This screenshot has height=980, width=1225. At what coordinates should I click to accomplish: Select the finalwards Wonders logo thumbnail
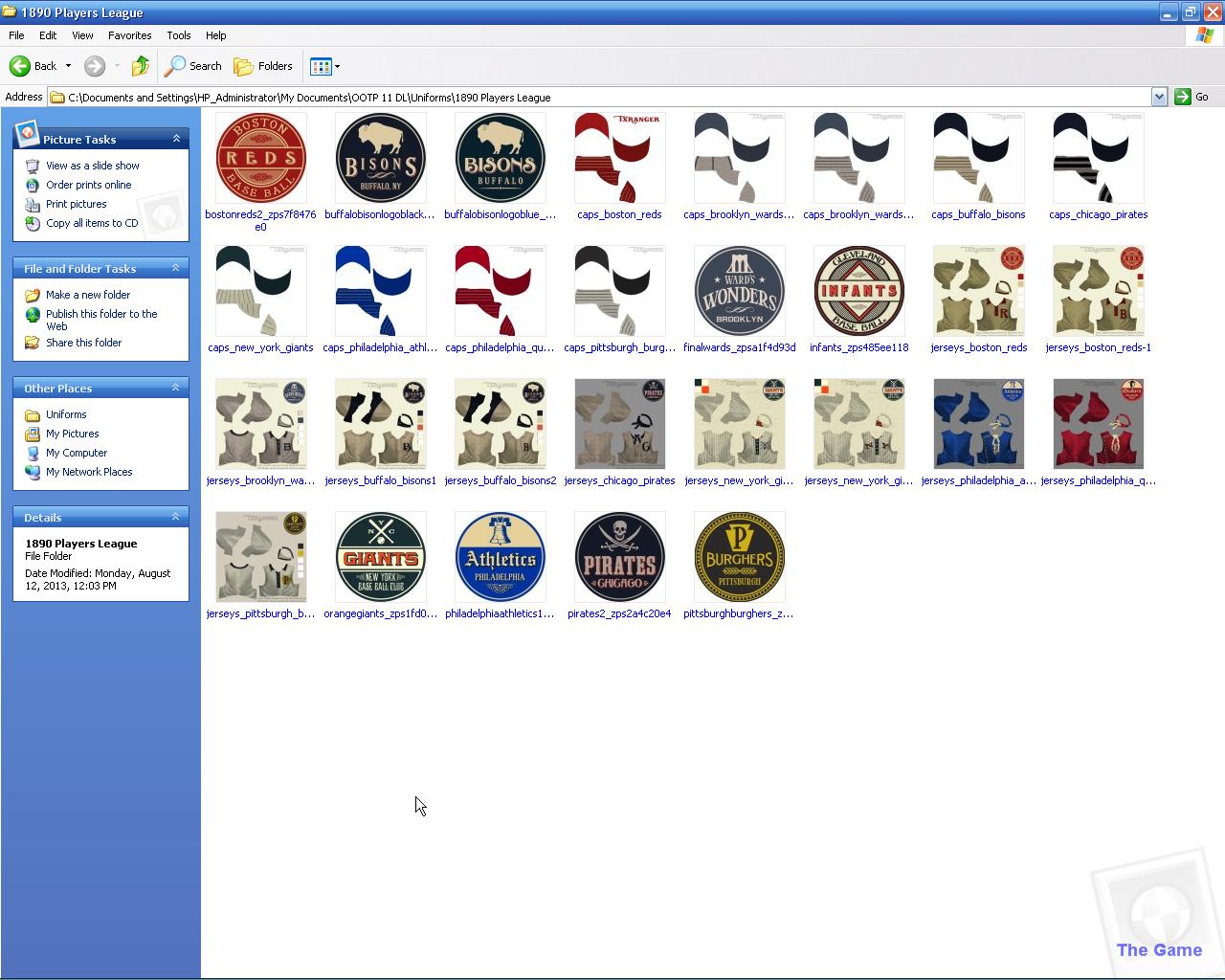coord(740,291)
